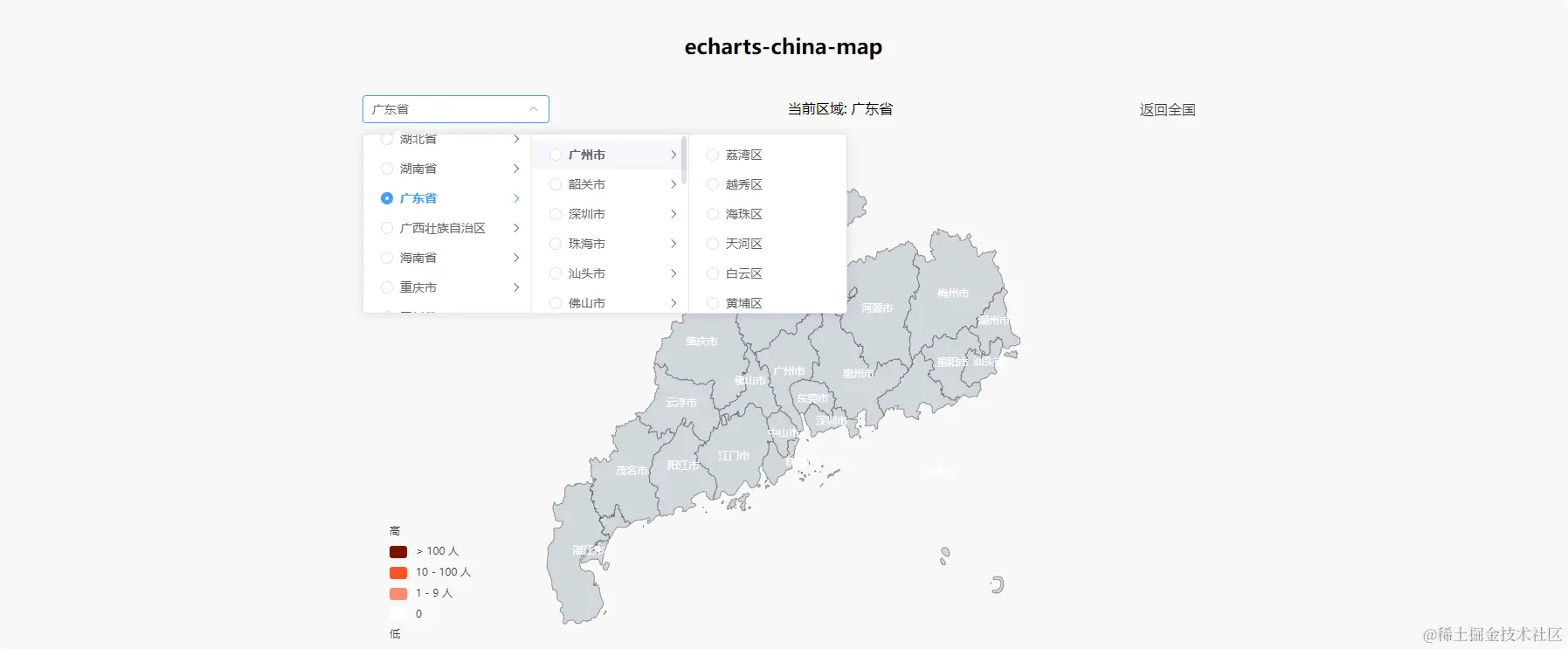Expand 韶关市 districts via chevron
Viewport: 1568px width, 649px height.
[x=673, y=184]
